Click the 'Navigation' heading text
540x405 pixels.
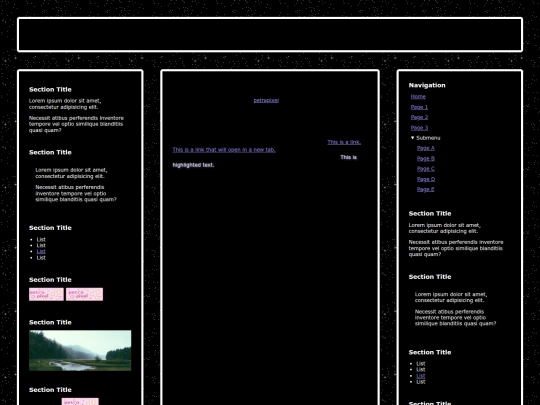427,85
